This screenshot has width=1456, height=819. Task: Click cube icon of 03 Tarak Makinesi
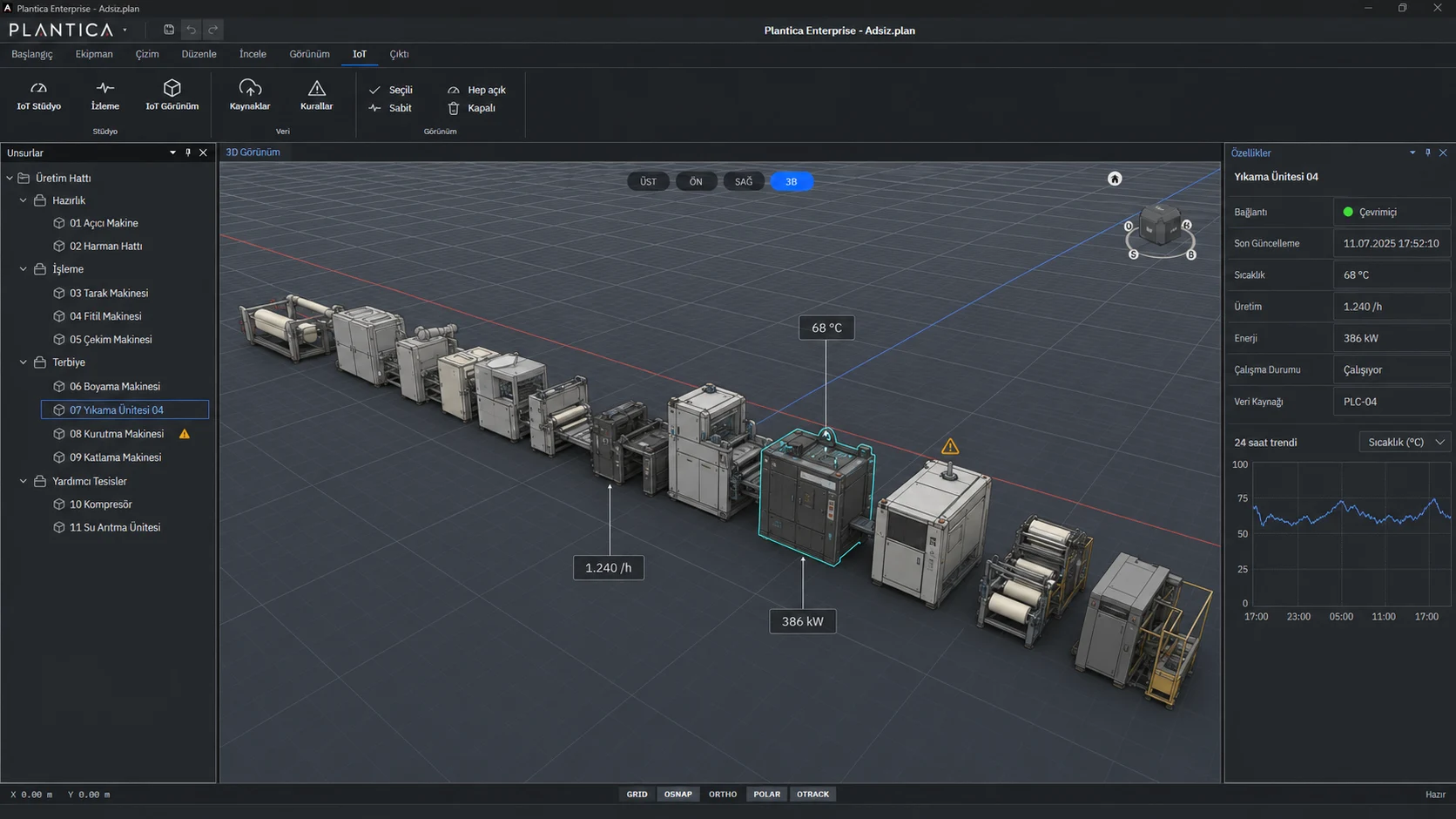(59, 294)
